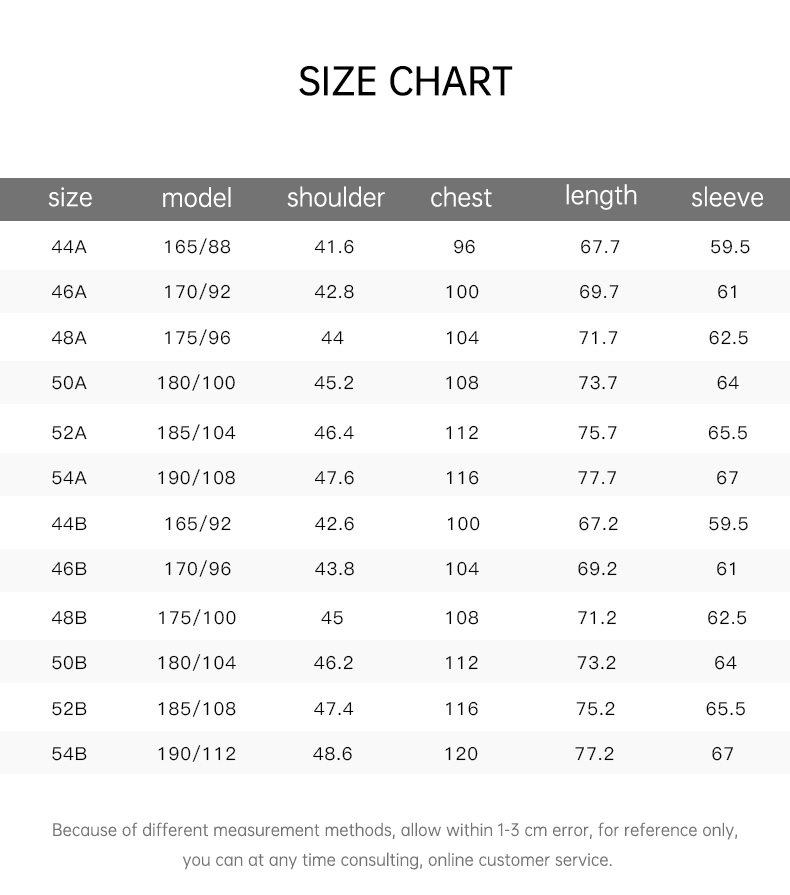Viewport: 790px width, 895px height.
Task: Select the 44A size row label
Action: pyautogui.click(x=69, y=247)
